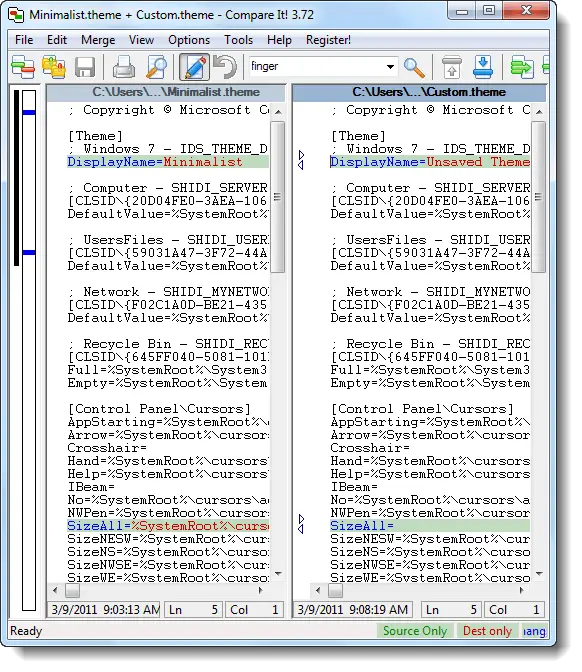Click right merge arrow beside DisplayName line
This screenshot has width=582, height=672.
pos(301,155)
